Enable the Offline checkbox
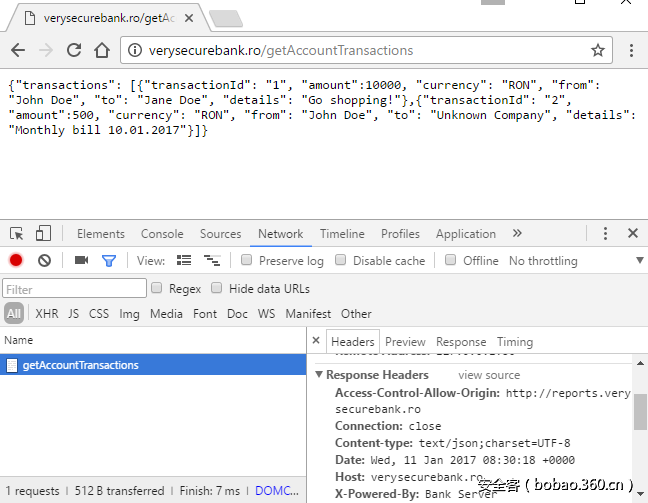The image size is (648, 503). pos(451,260)
